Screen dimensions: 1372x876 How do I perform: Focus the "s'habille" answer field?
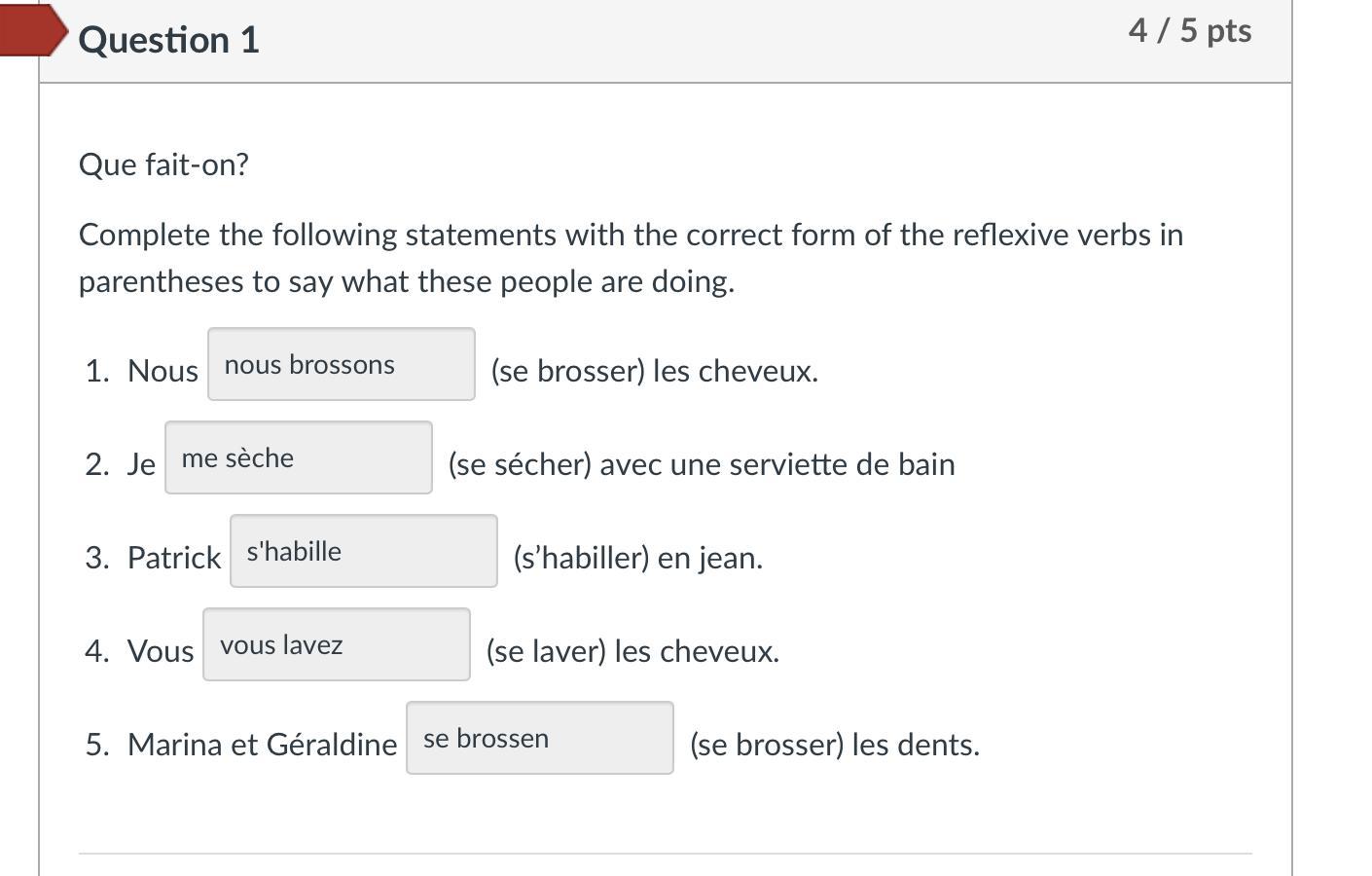(x=363, y=552)
